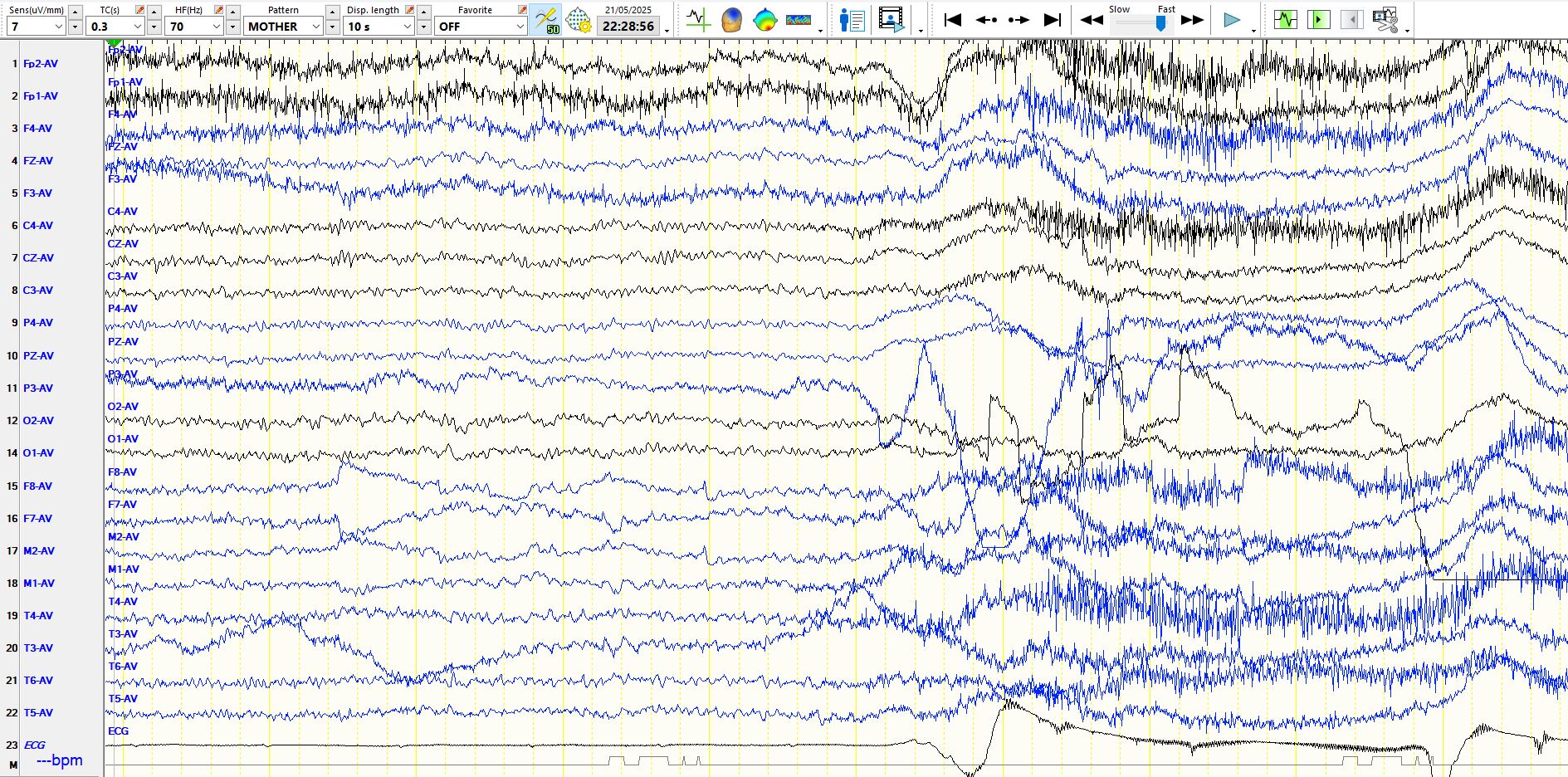Click the green page-forward icon

click(x=1318, y=19)
